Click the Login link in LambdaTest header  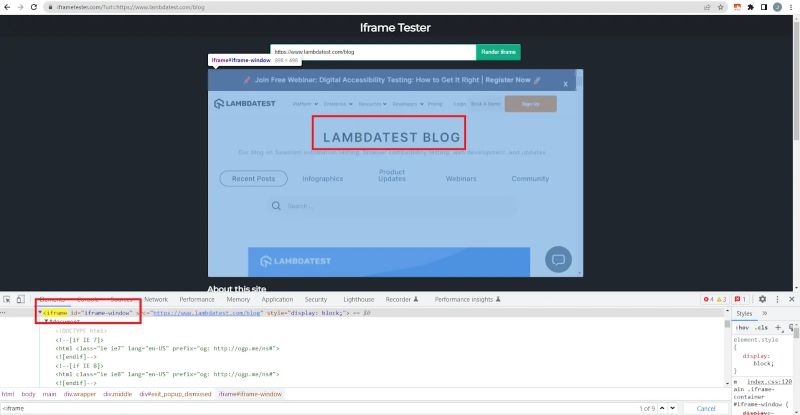(460, 104)
